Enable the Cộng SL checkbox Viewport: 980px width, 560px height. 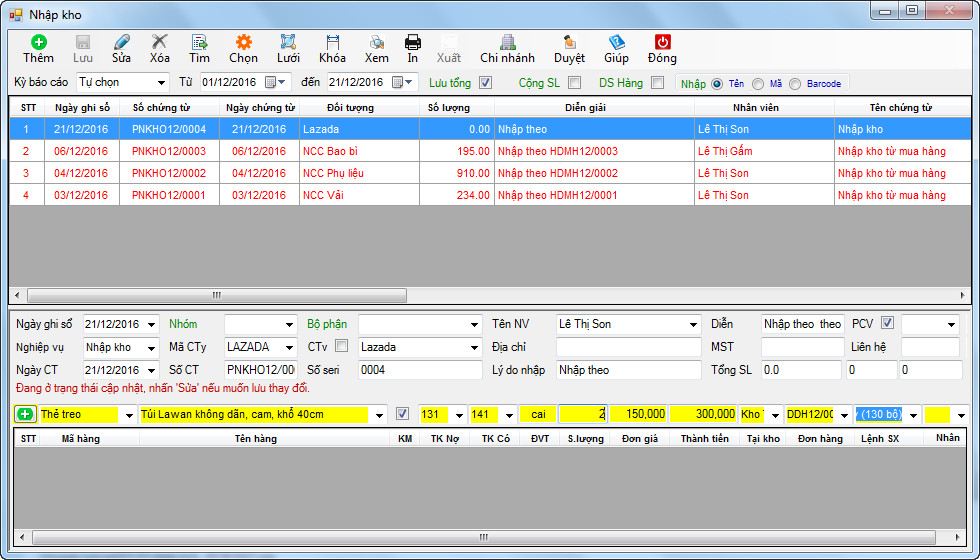(574, 82)
